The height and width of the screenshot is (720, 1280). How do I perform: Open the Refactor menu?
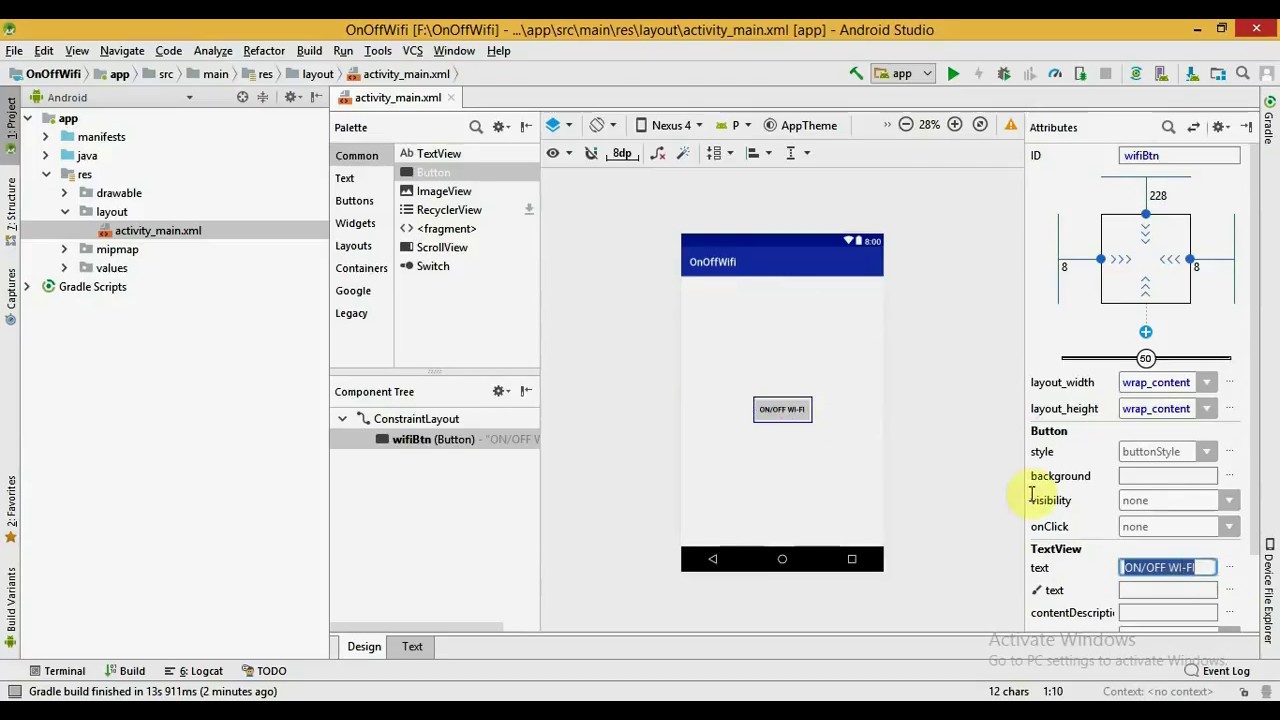264,51
